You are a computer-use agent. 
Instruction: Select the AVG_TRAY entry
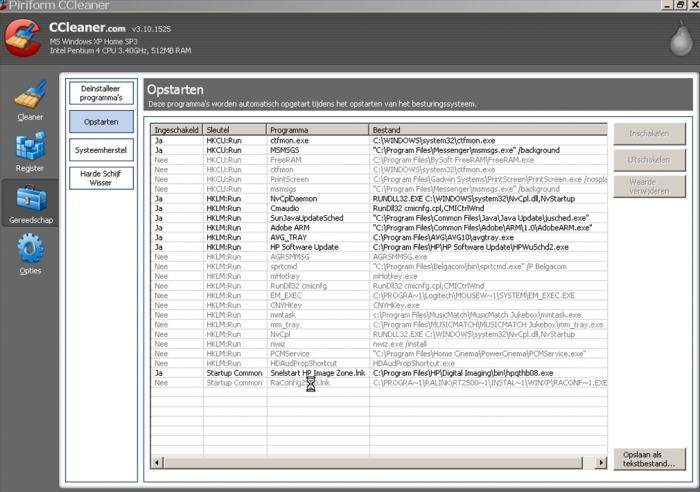(379, 238)
